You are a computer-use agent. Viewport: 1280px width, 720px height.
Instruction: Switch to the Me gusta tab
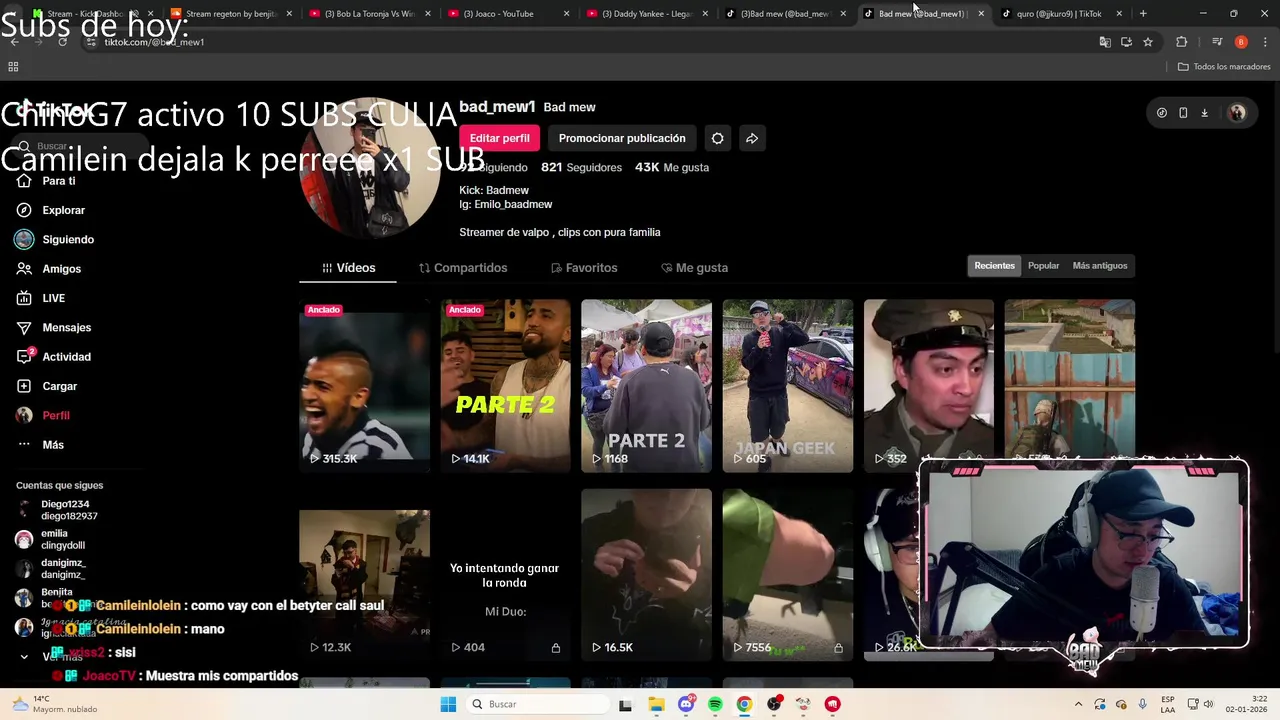click(694, 268)
